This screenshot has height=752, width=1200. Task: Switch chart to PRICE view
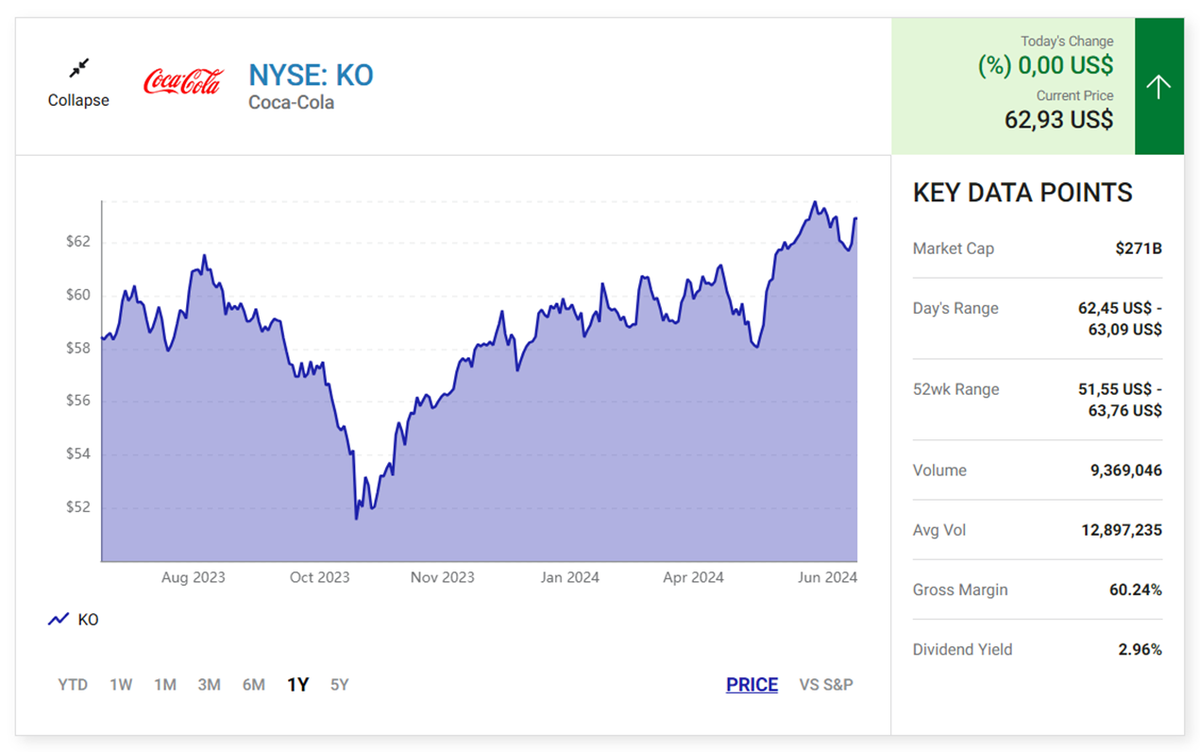(x=752, y=685)
